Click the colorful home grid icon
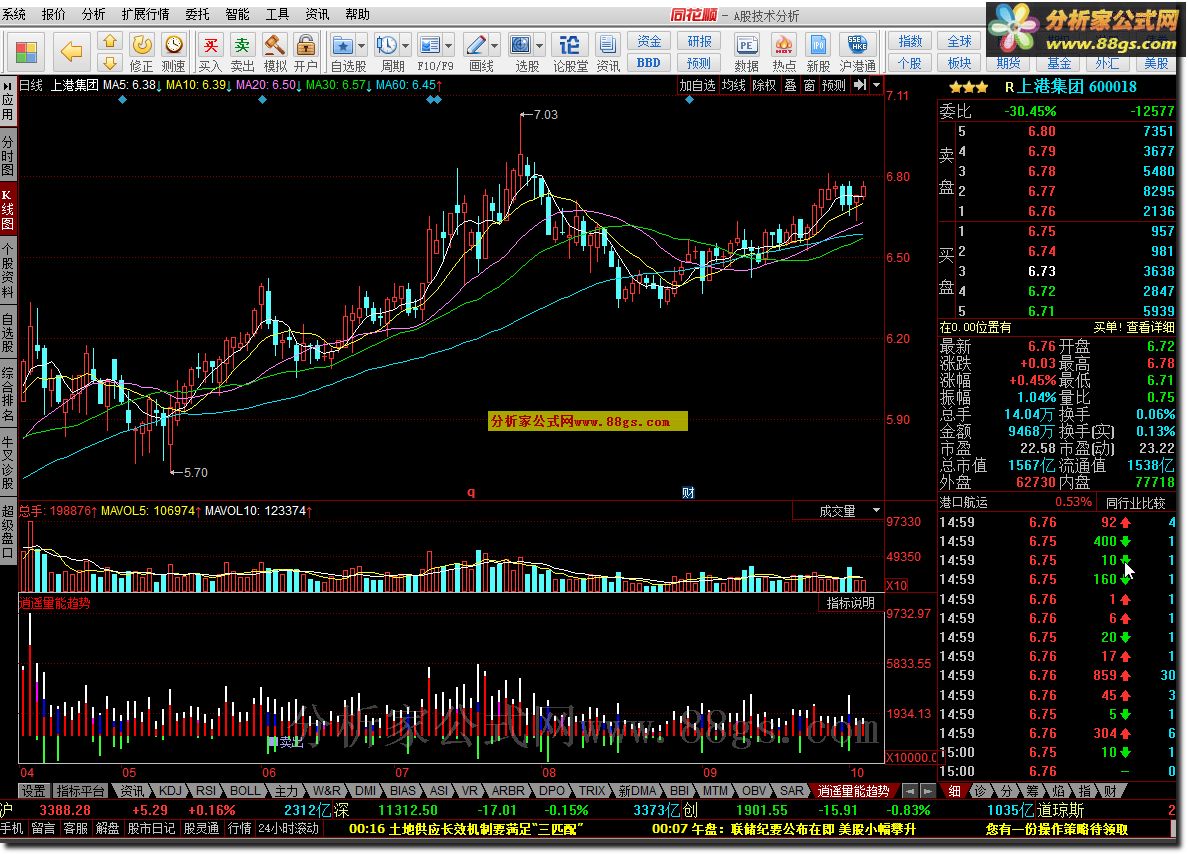Viewport: 1188px width, 854px height. (x=26, y=52)
